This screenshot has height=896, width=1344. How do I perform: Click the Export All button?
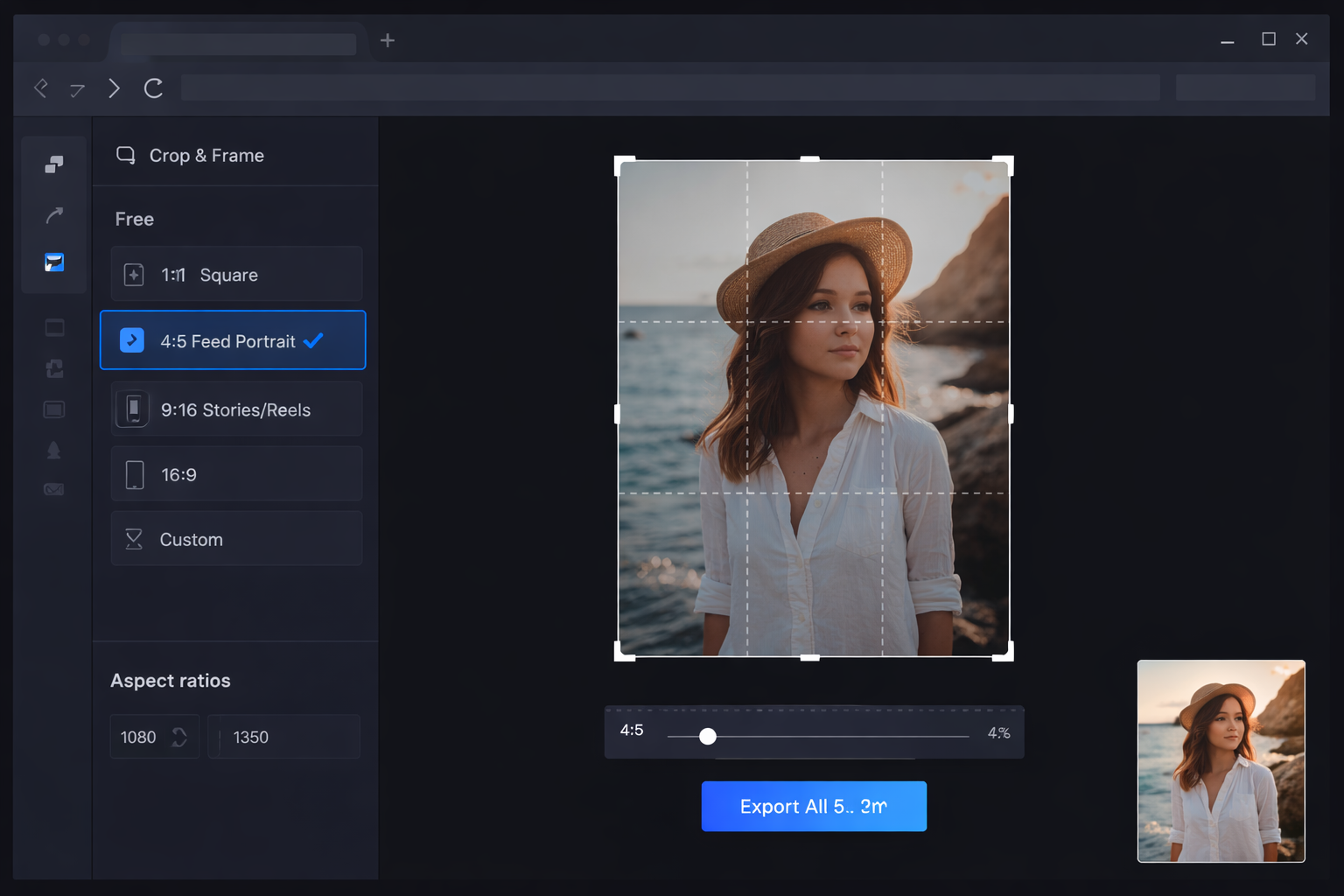click(x=813, y=806)
